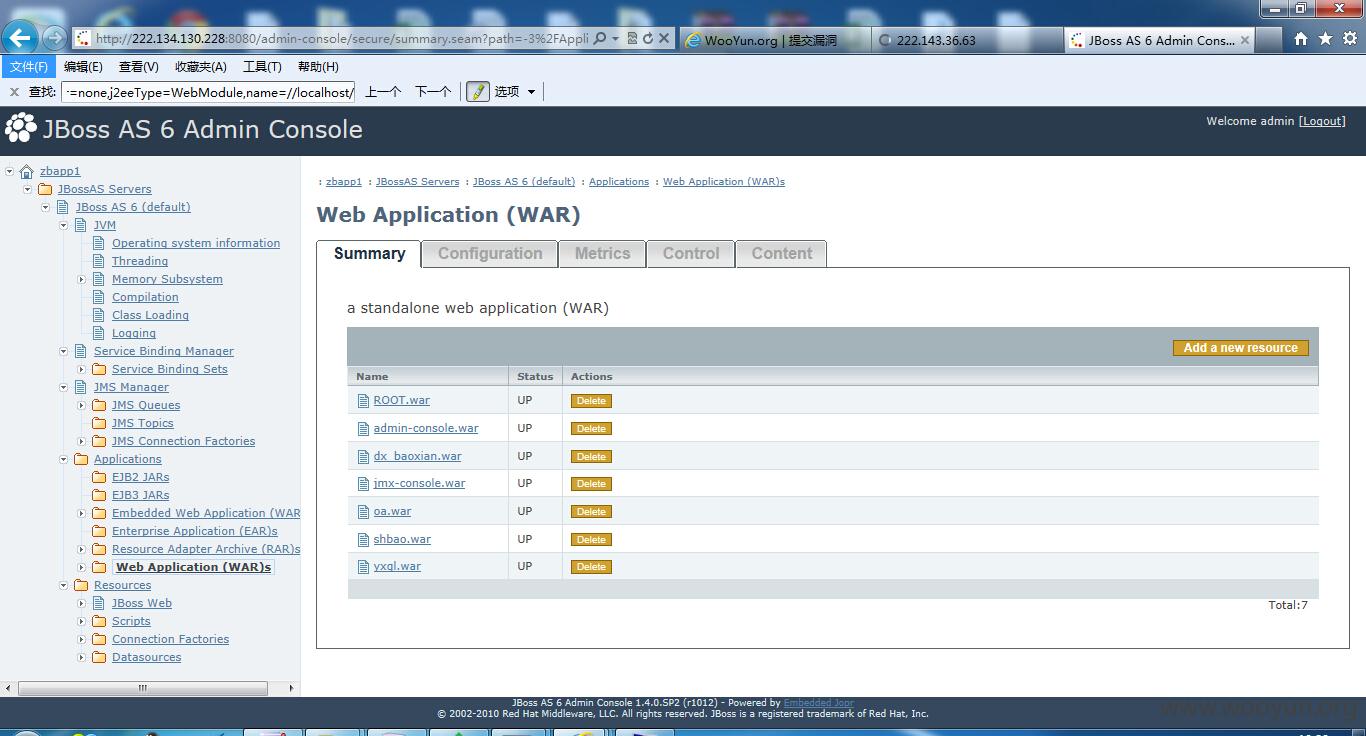This screenshot has height=736, width=1366.
Task: Open the 工具(T) menu
Action: click(x=262, y=67)
